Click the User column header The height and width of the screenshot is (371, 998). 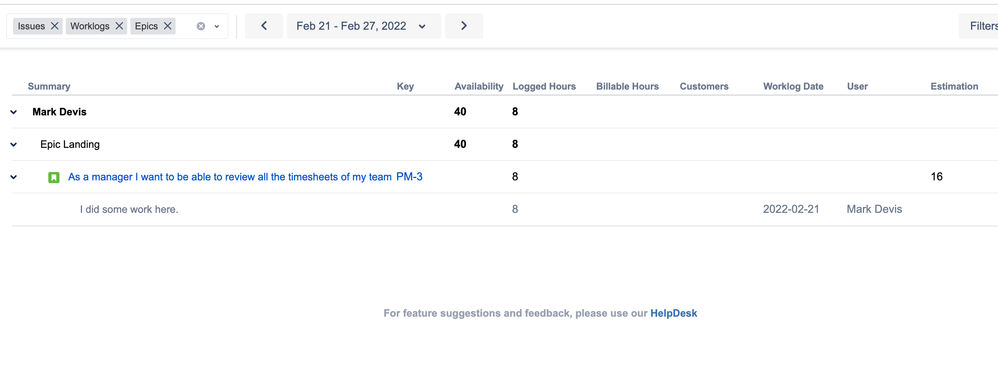[857, 87]
